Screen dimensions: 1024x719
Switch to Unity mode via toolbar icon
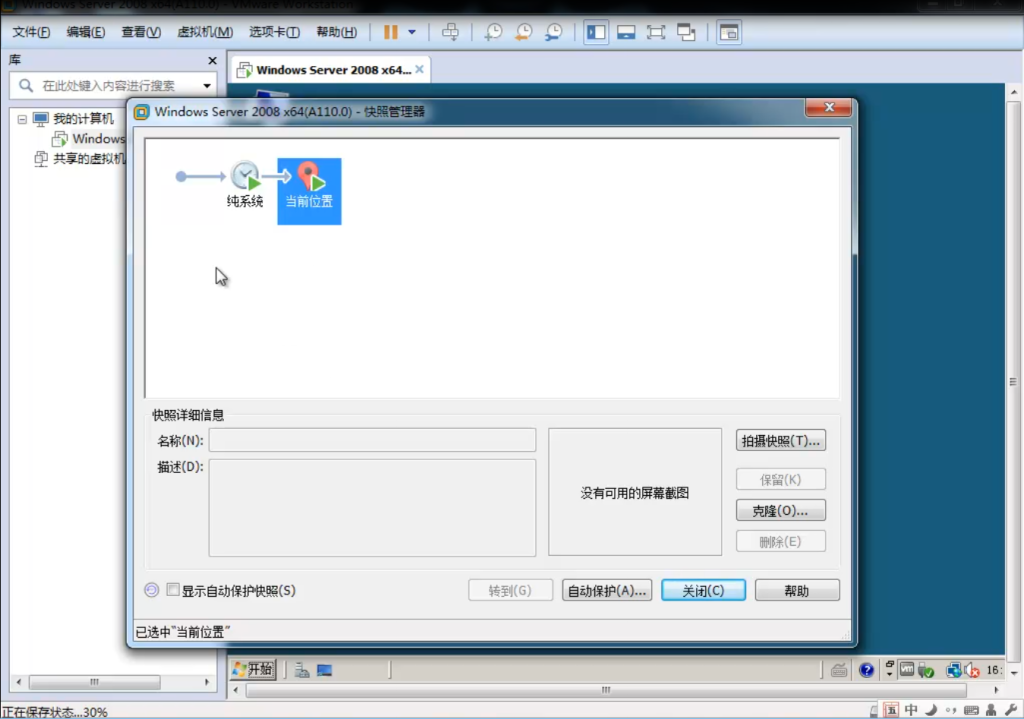click(x=686, y=32)
